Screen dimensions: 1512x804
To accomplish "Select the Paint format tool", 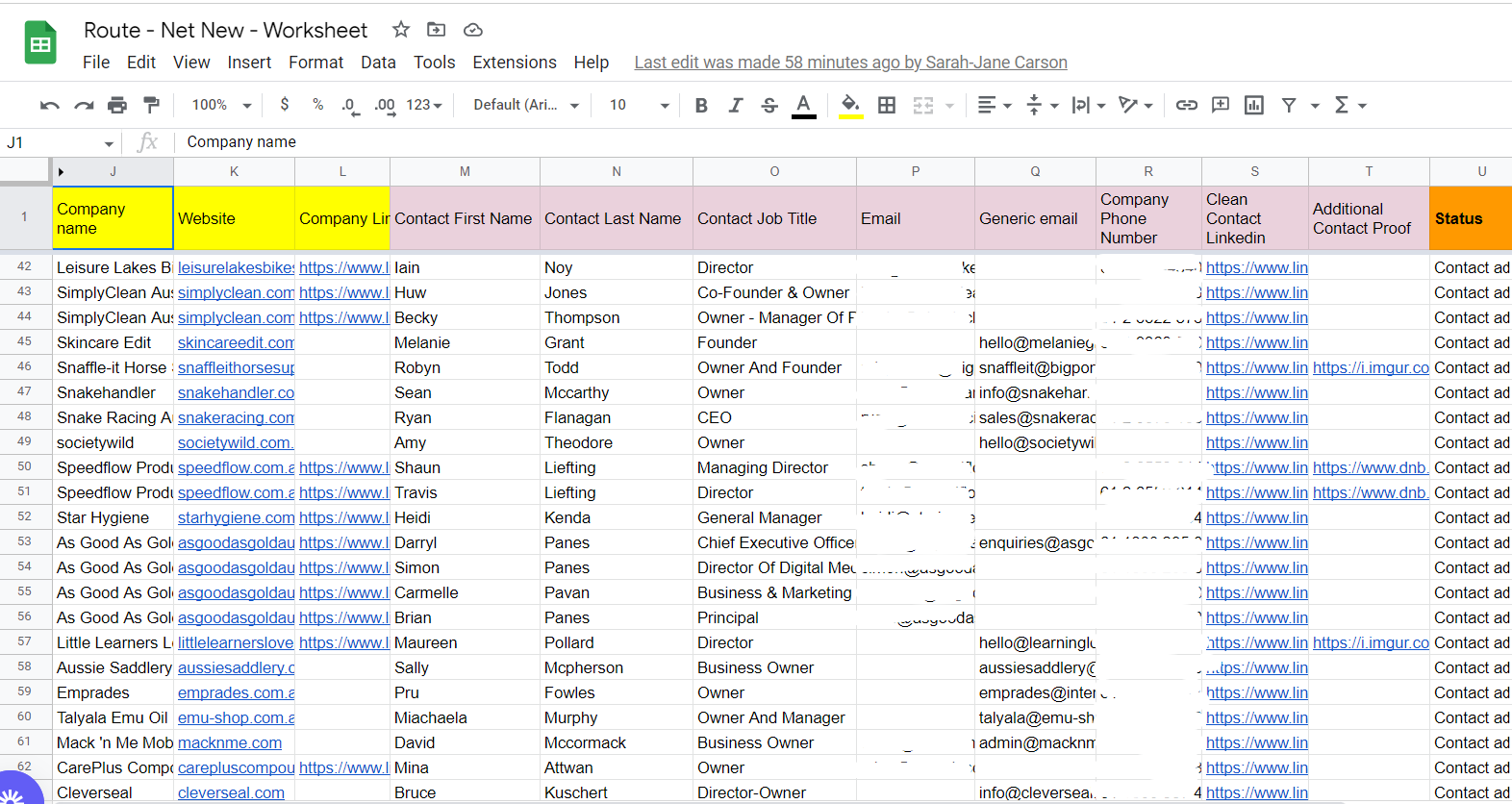I will click(x=151, y=105).
